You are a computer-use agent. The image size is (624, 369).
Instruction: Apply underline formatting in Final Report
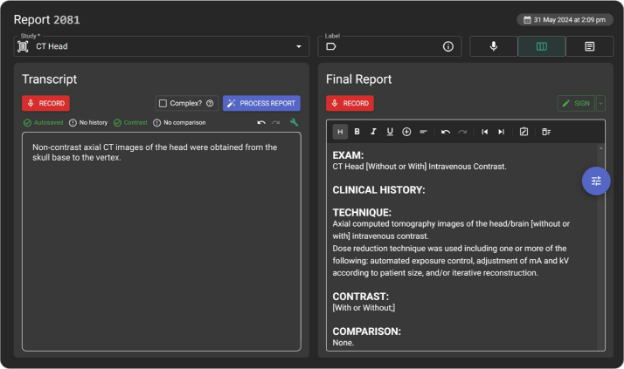click(390, 132)
